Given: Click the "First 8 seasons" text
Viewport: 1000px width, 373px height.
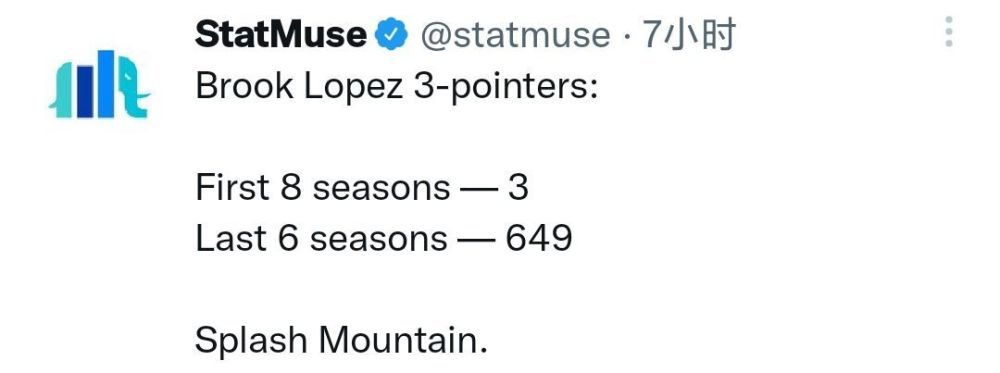Looking at the screenshot, I should (323, 188).
